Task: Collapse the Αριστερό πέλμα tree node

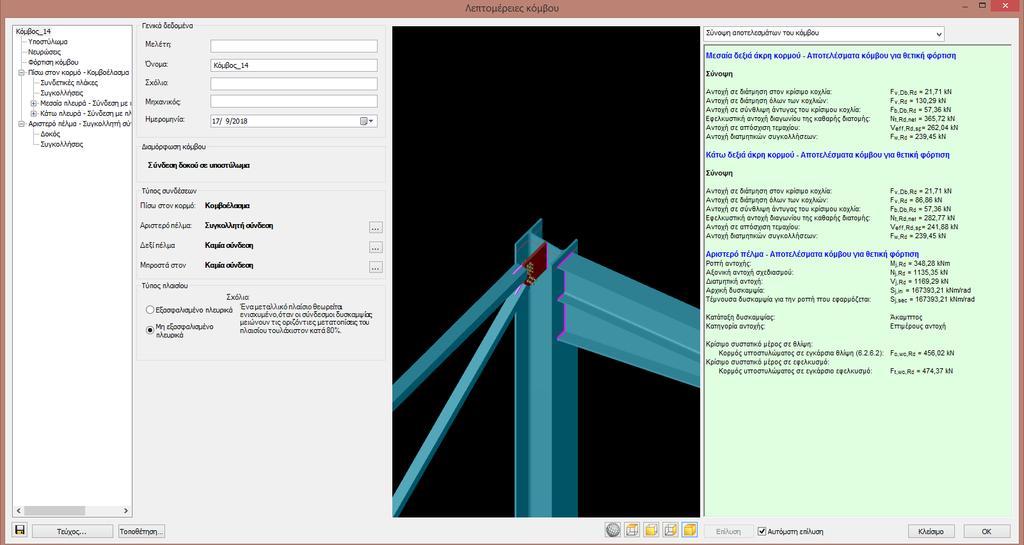Action: coord(22,124)
